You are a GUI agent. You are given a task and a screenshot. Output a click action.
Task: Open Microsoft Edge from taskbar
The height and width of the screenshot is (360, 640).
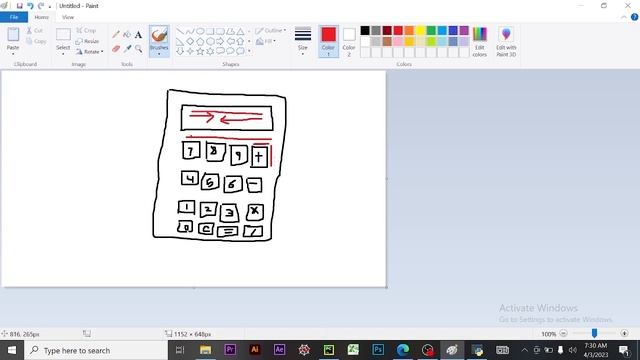(403, 350)
